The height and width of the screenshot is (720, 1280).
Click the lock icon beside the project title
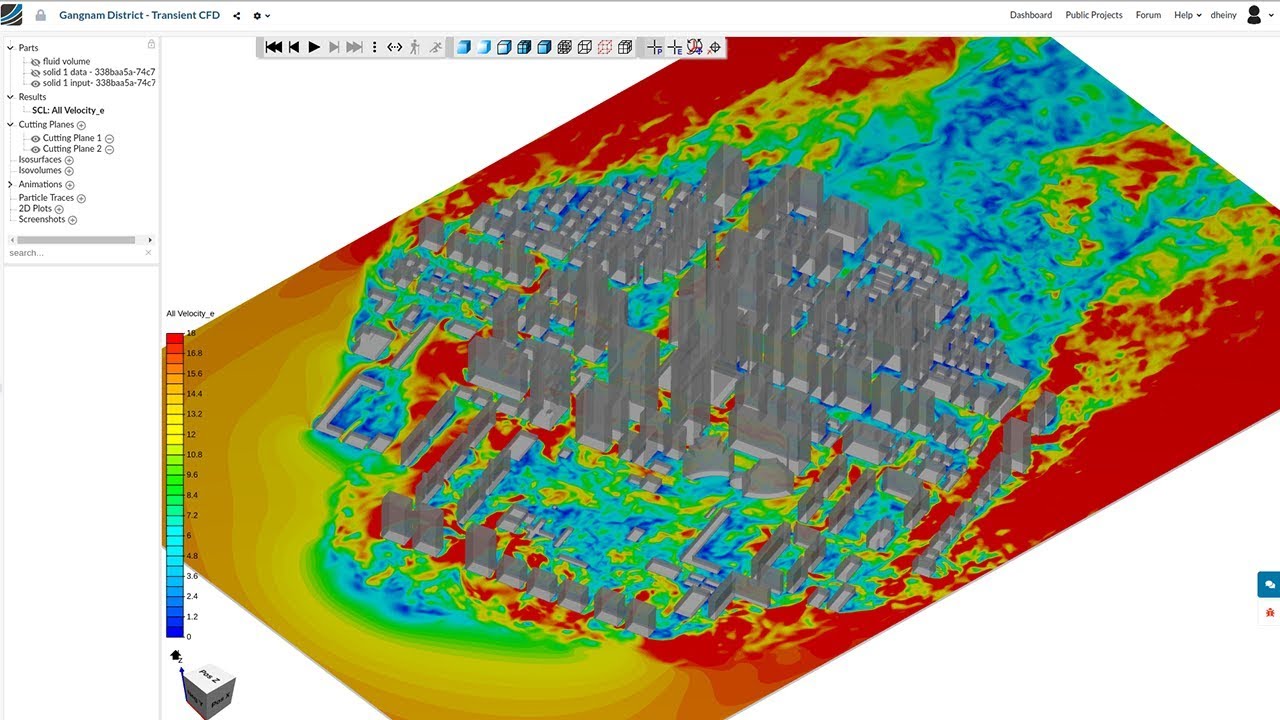(x=41, y=15)
